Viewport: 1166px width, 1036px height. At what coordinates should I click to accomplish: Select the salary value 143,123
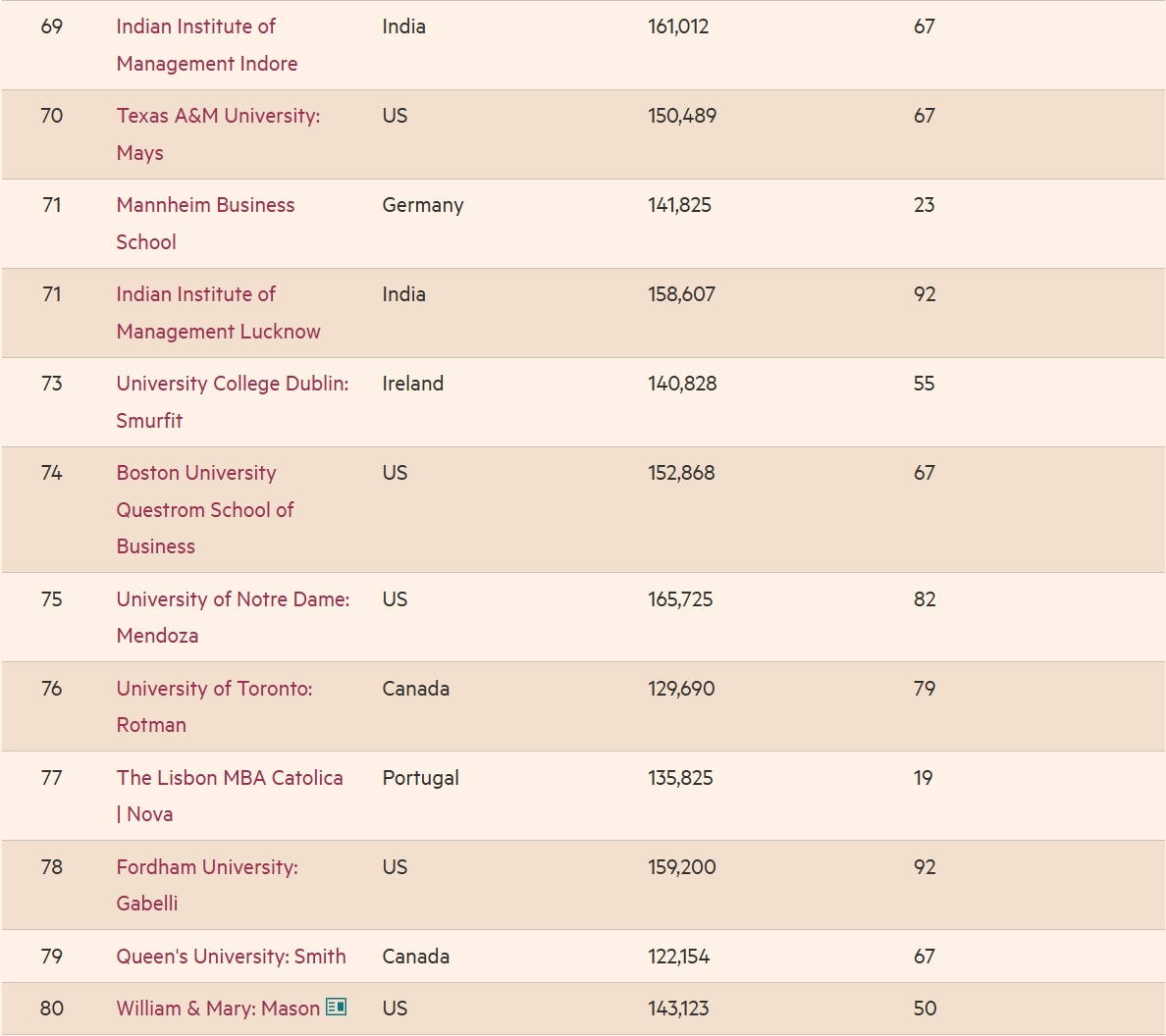coord(678,1008)
